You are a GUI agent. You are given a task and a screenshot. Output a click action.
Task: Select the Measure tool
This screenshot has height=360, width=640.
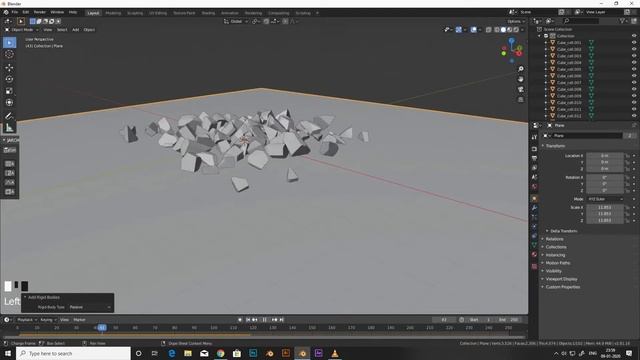pos(9,128)
